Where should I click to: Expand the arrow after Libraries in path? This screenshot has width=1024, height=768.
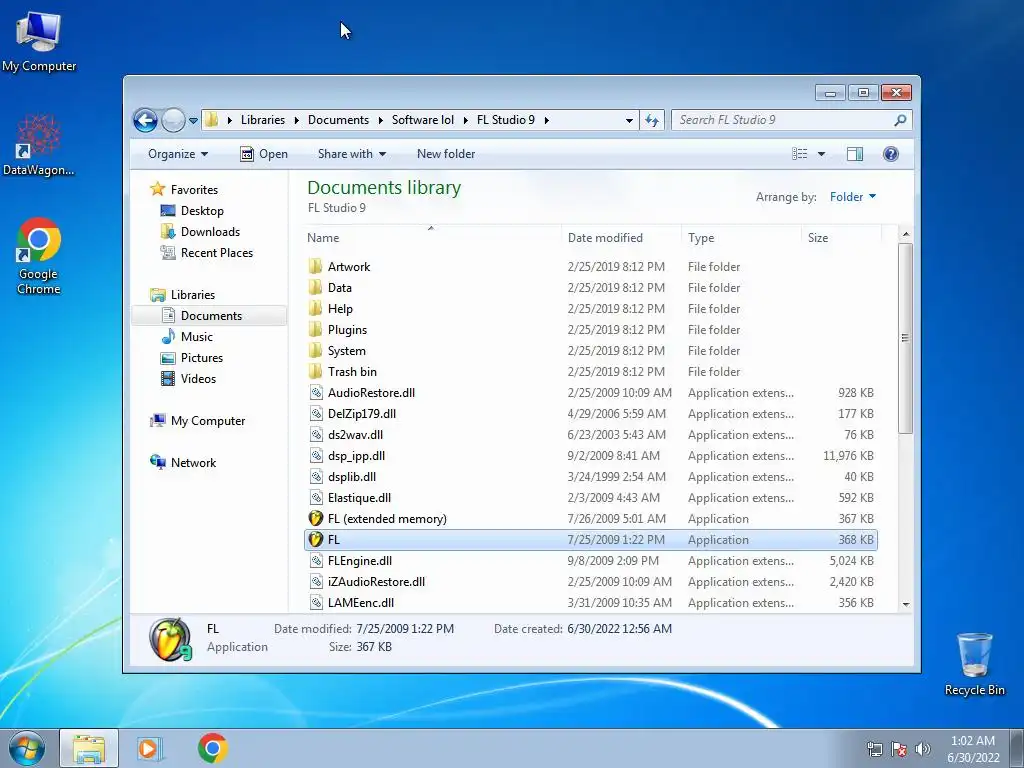point(296,120)
